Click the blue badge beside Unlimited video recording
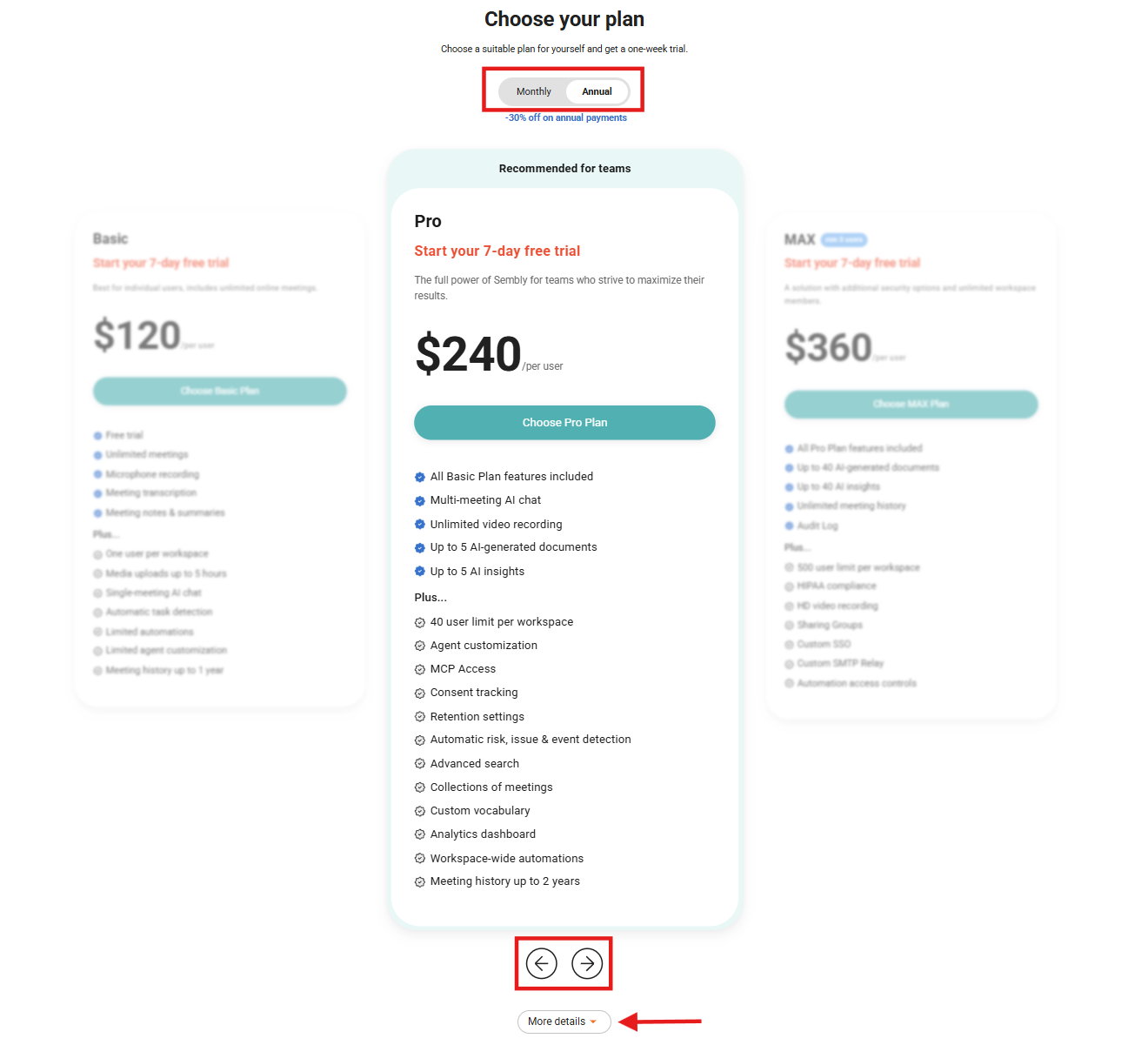This screenshot has width=1148, height=1045. coord(420,525)
